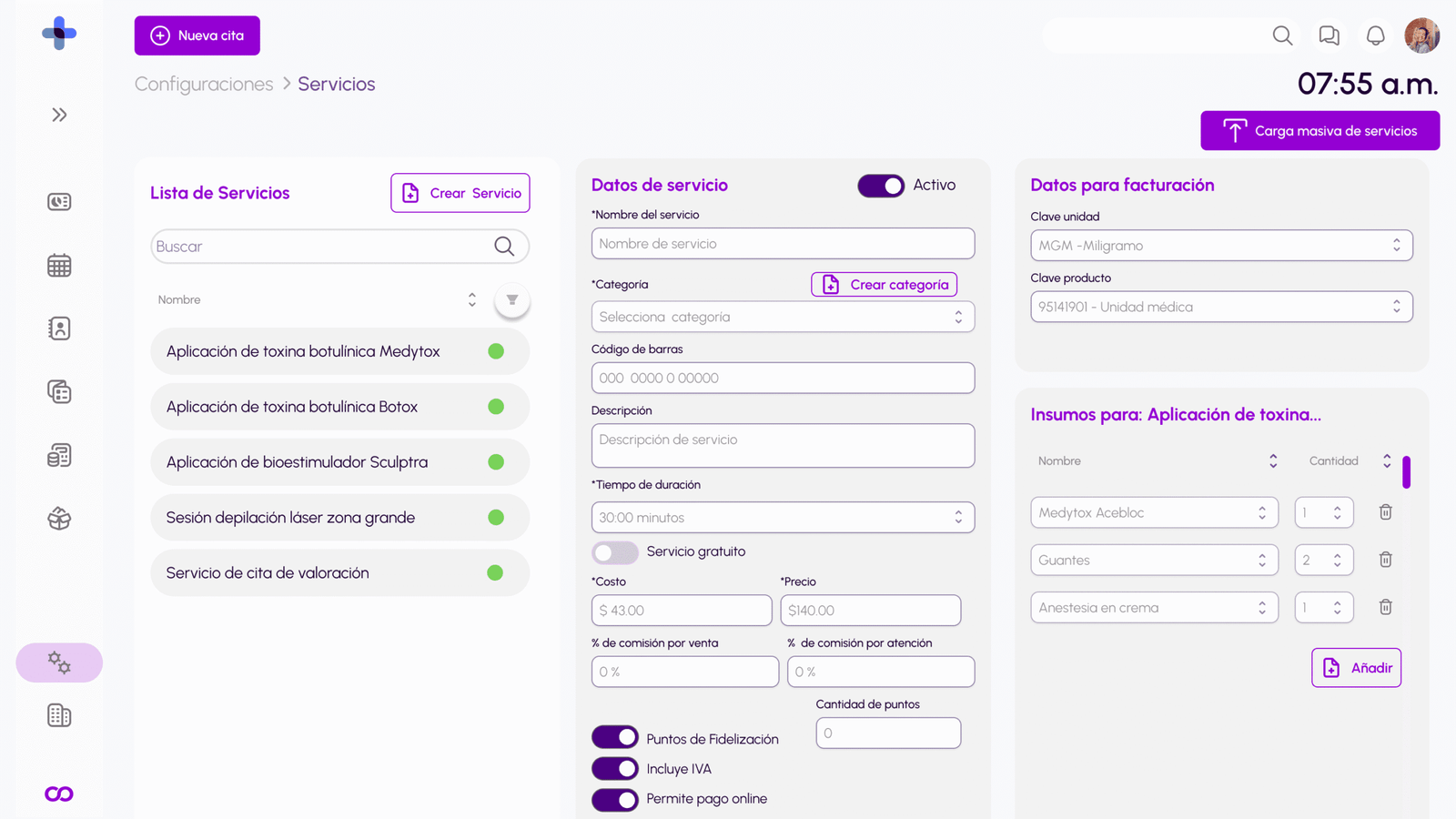
Task: Enable the Servicio gratuito toggle
Action: (x=615, y=552)
